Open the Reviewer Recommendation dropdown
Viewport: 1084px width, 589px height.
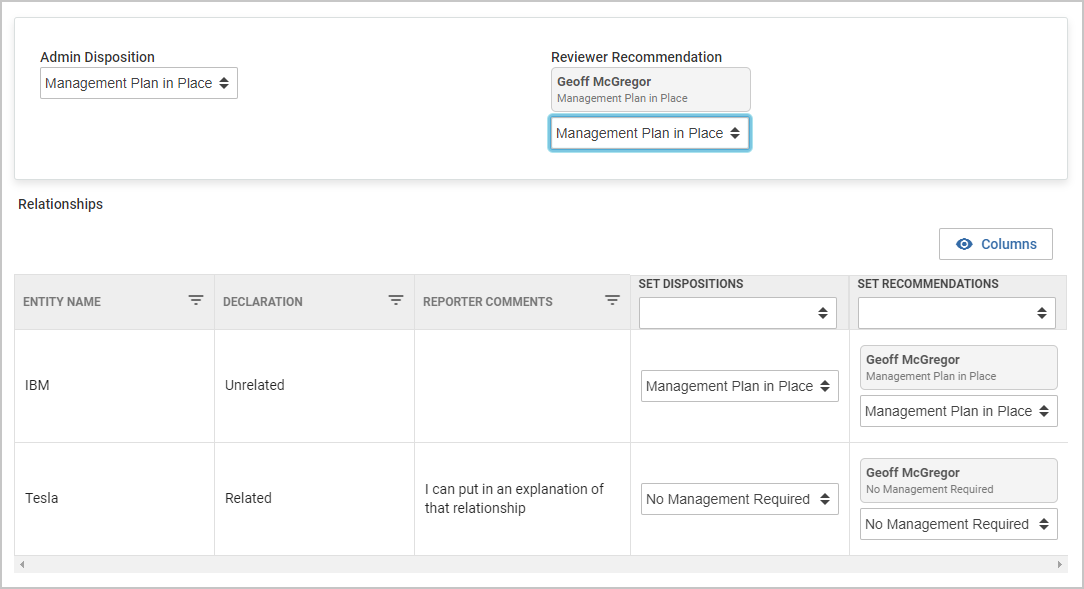(649, 133)
